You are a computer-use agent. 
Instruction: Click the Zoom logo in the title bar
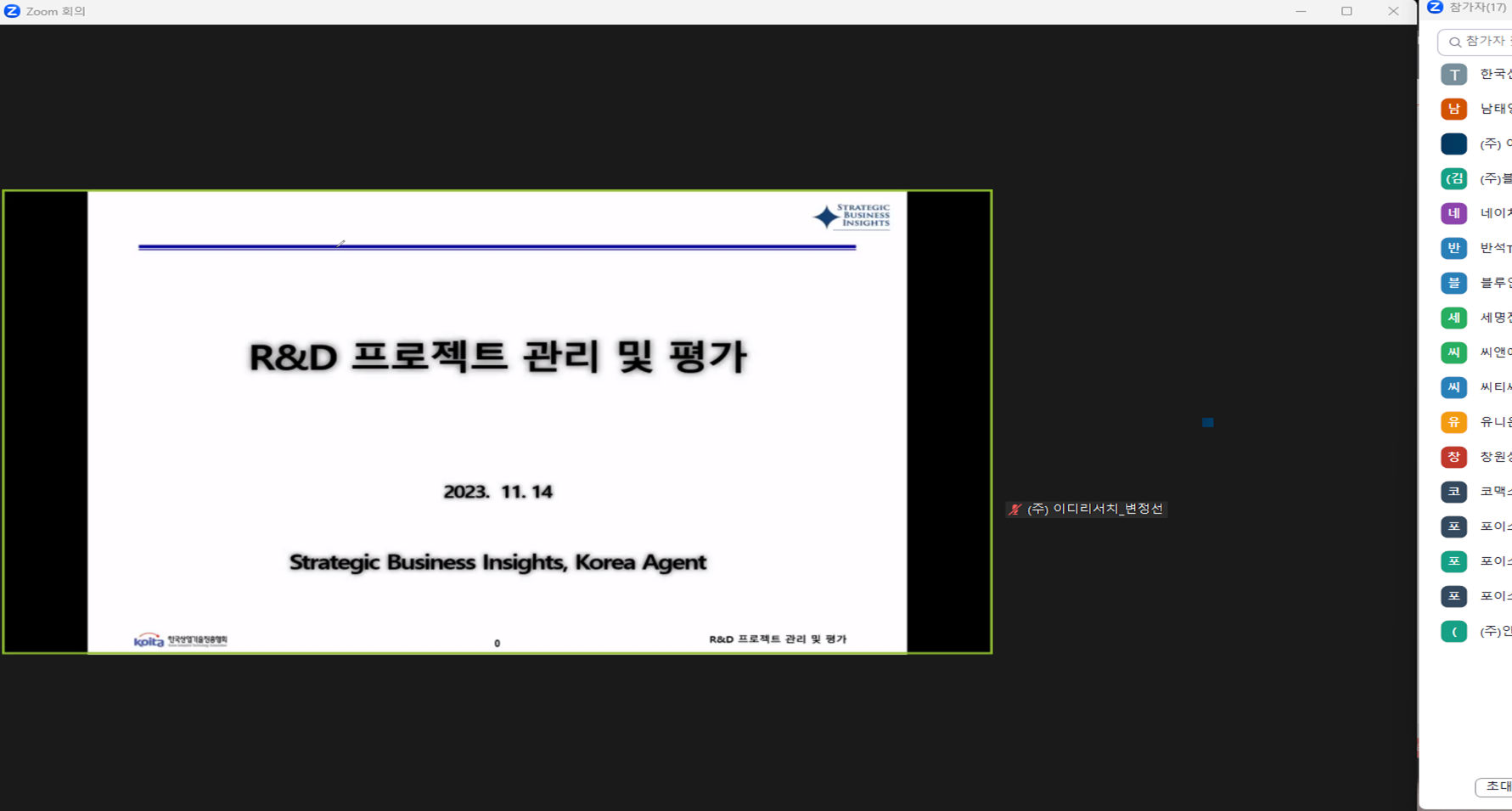(x=12, y=11)
